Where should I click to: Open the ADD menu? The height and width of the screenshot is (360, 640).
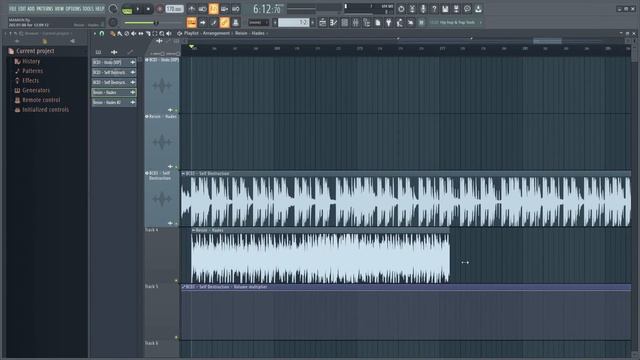[x=31, y=9]
